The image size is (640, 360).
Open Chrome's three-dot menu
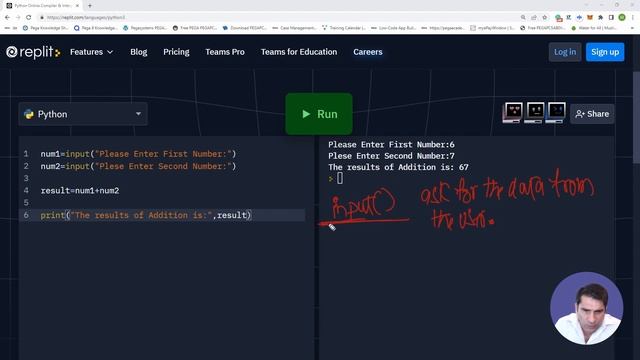coord(633,18)
